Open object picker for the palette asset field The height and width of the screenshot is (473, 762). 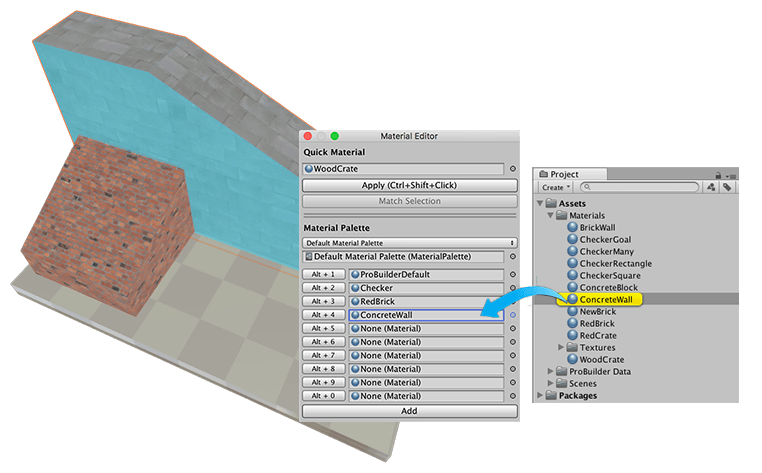(x=513, y=257)
